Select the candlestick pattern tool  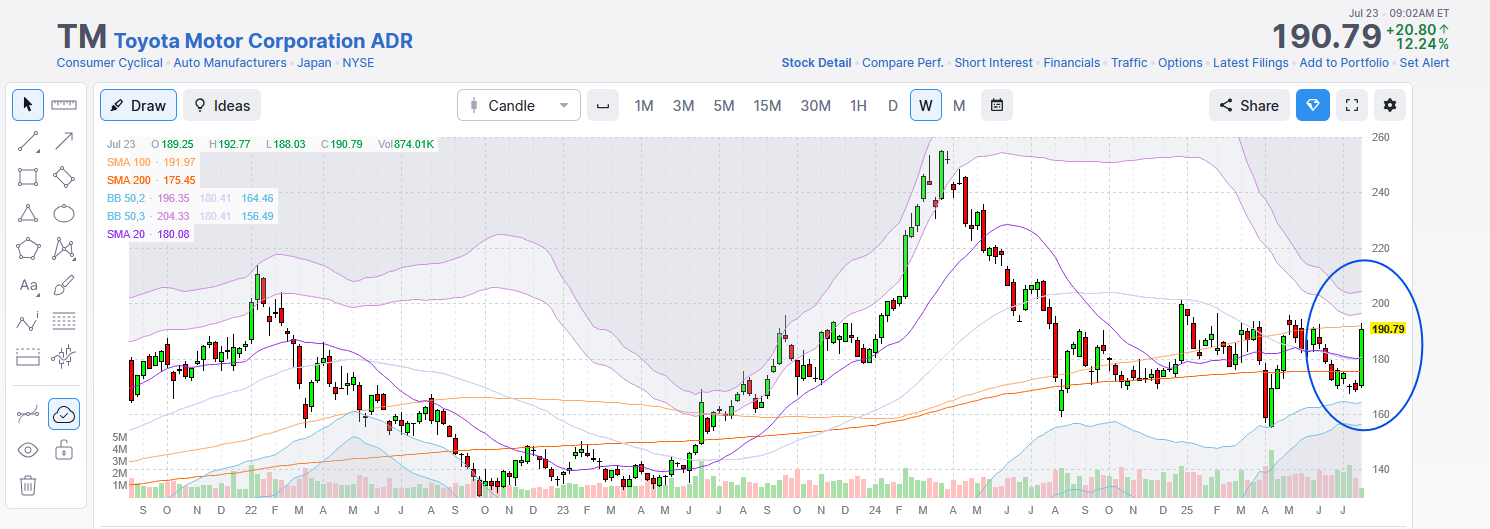(x=65, y=358)
